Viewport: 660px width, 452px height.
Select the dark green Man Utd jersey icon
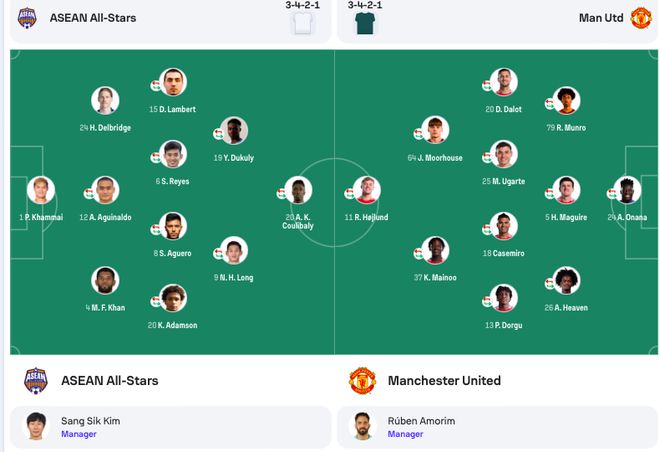366,24
